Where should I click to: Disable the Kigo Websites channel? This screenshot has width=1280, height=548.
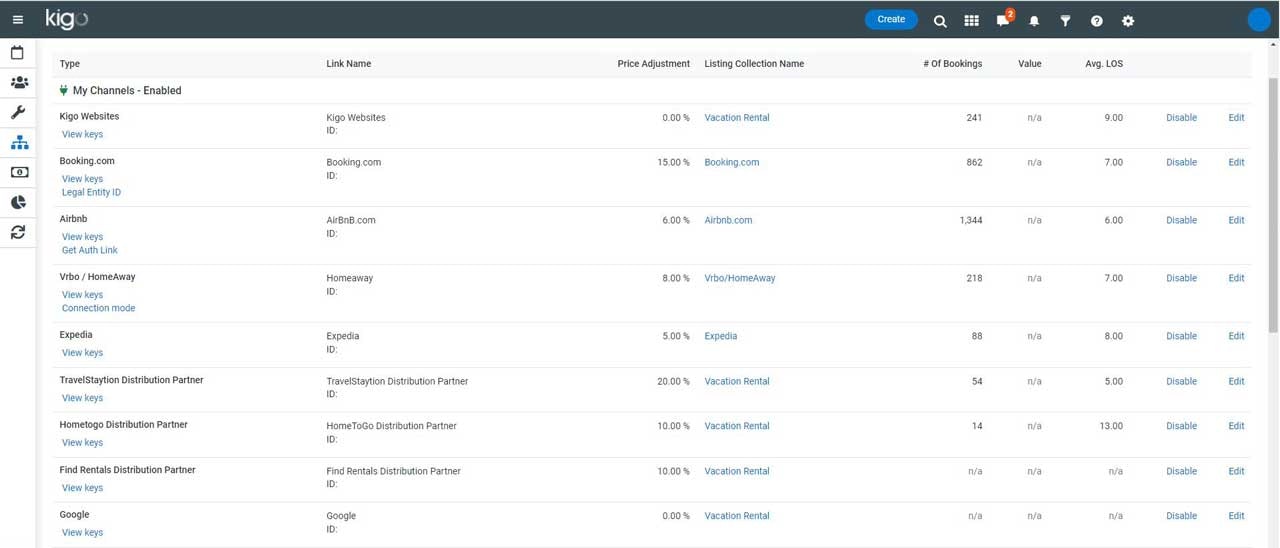point(1181,117)
